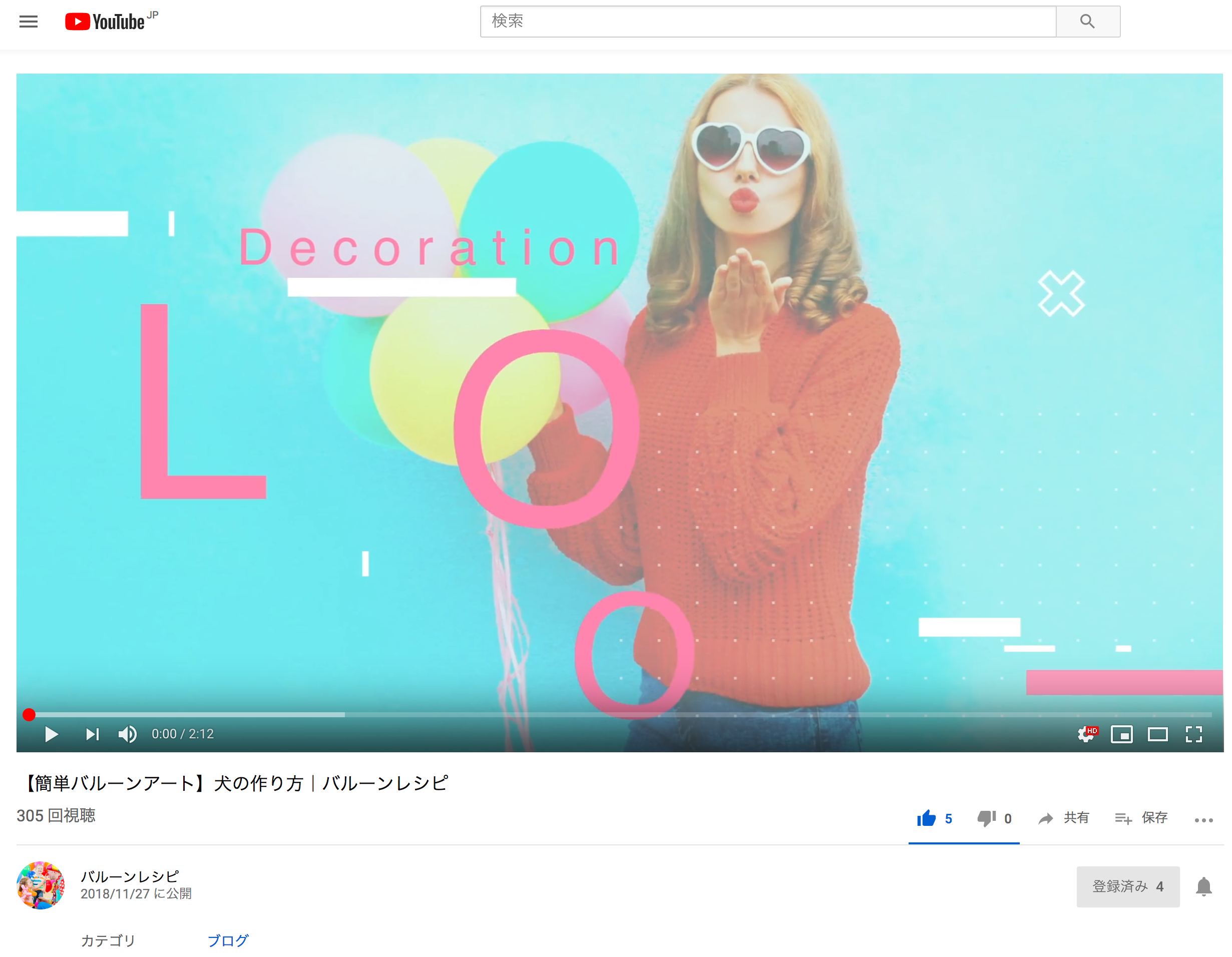
Task: Play the video
Action: 52,734
